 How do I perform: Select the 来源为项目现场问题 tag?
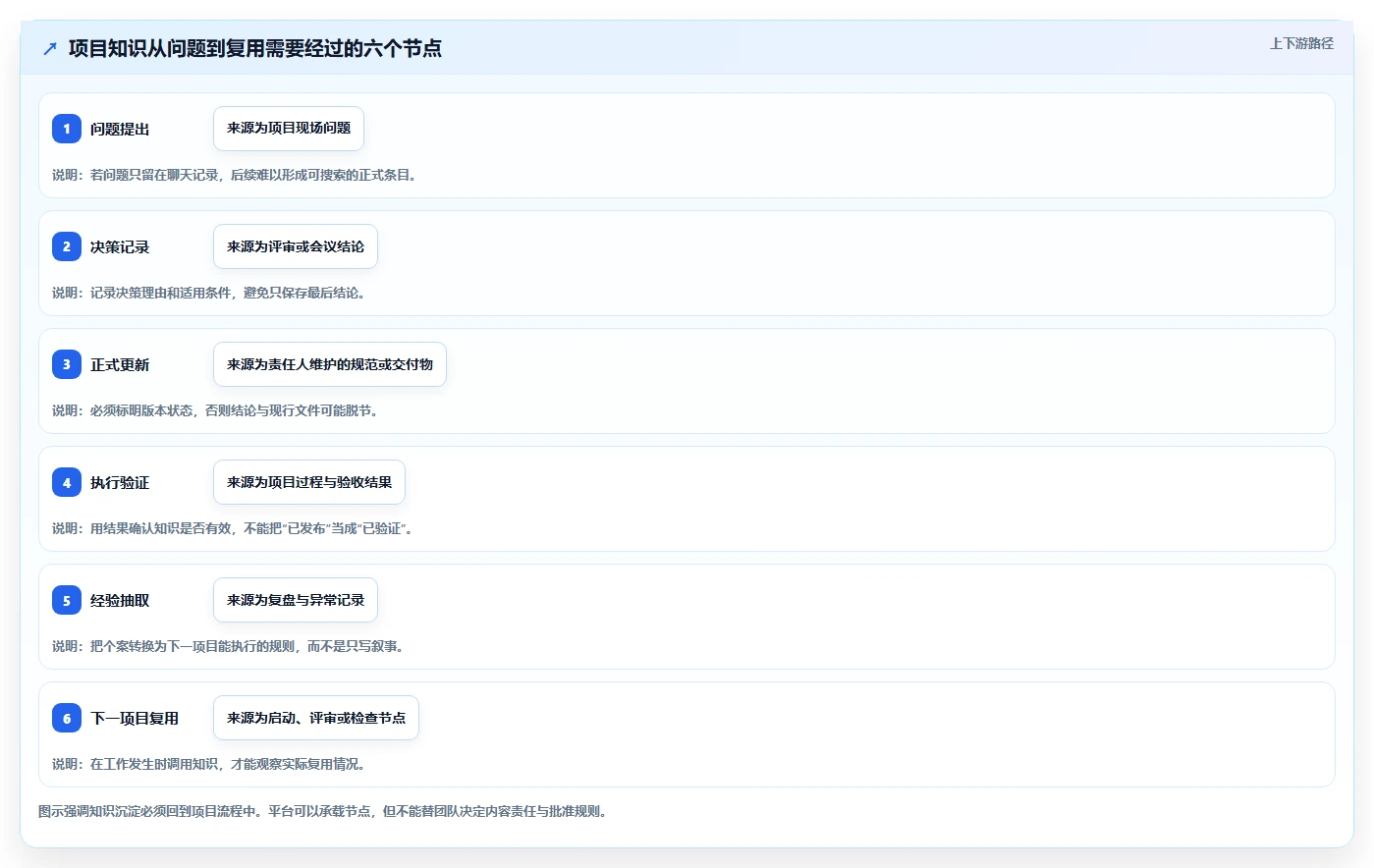[289, 129]
